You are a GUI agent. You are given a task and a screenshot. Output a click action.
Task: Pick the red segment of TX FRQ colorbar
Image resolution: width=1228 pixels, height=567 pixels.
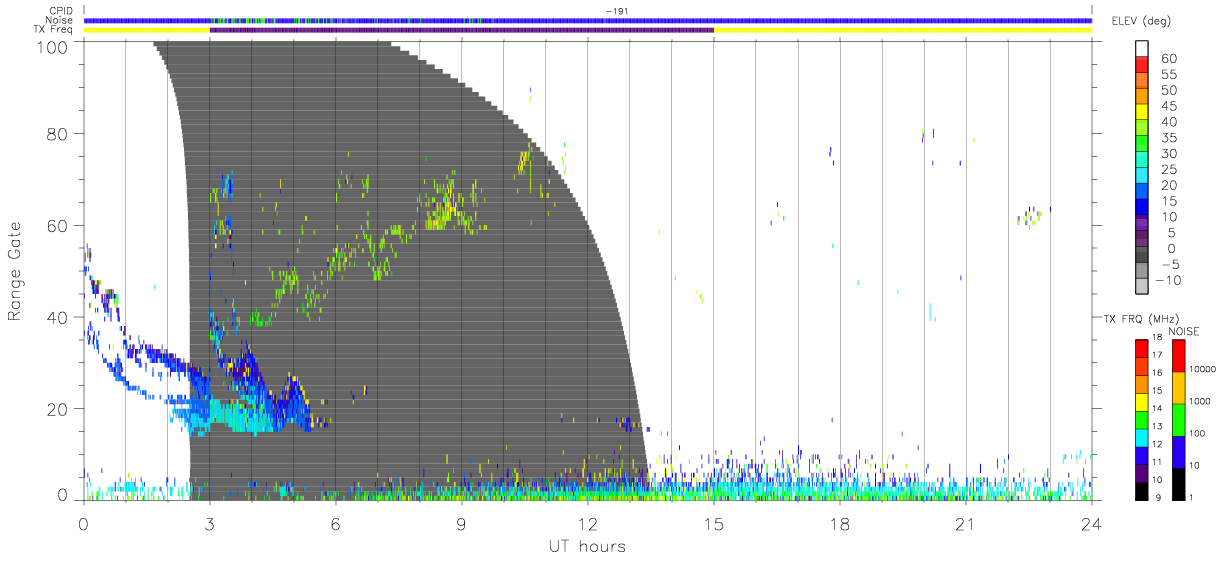point(1141,348)
